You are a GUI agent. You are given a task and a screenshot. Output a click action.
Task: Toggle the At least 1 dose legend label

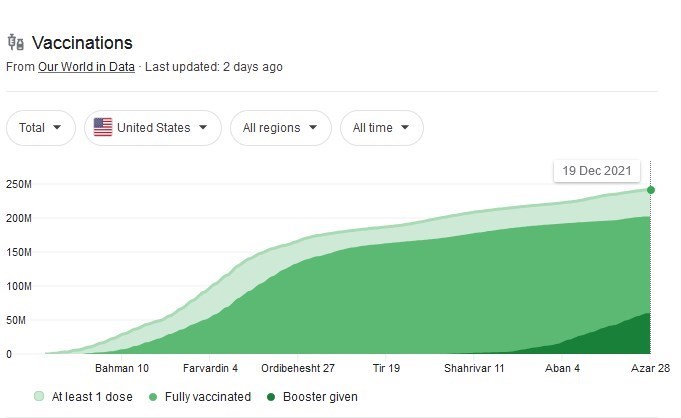tap(90, 397)
